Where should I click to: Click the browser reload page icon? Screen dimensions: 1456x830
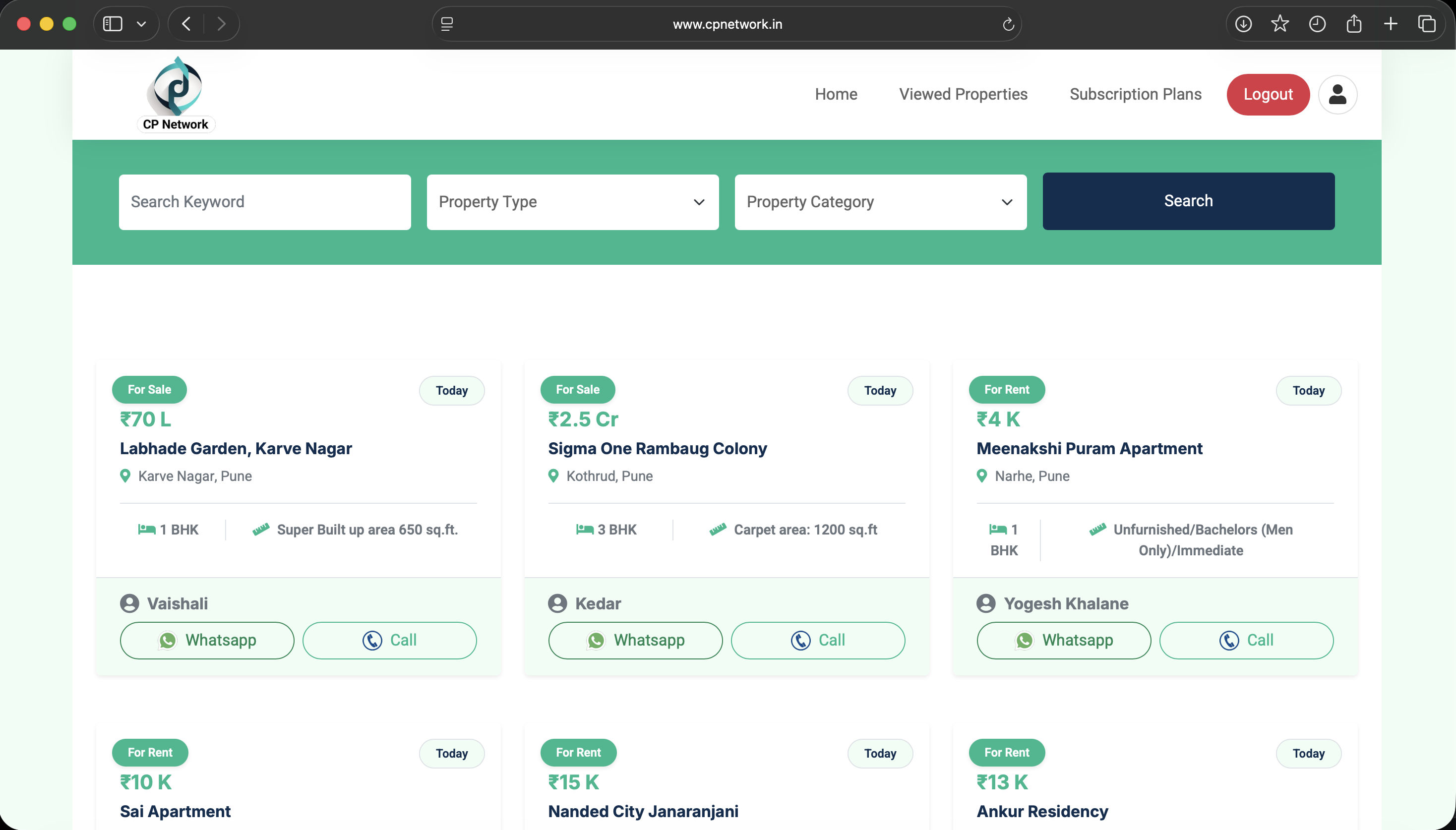[1008, 24]
